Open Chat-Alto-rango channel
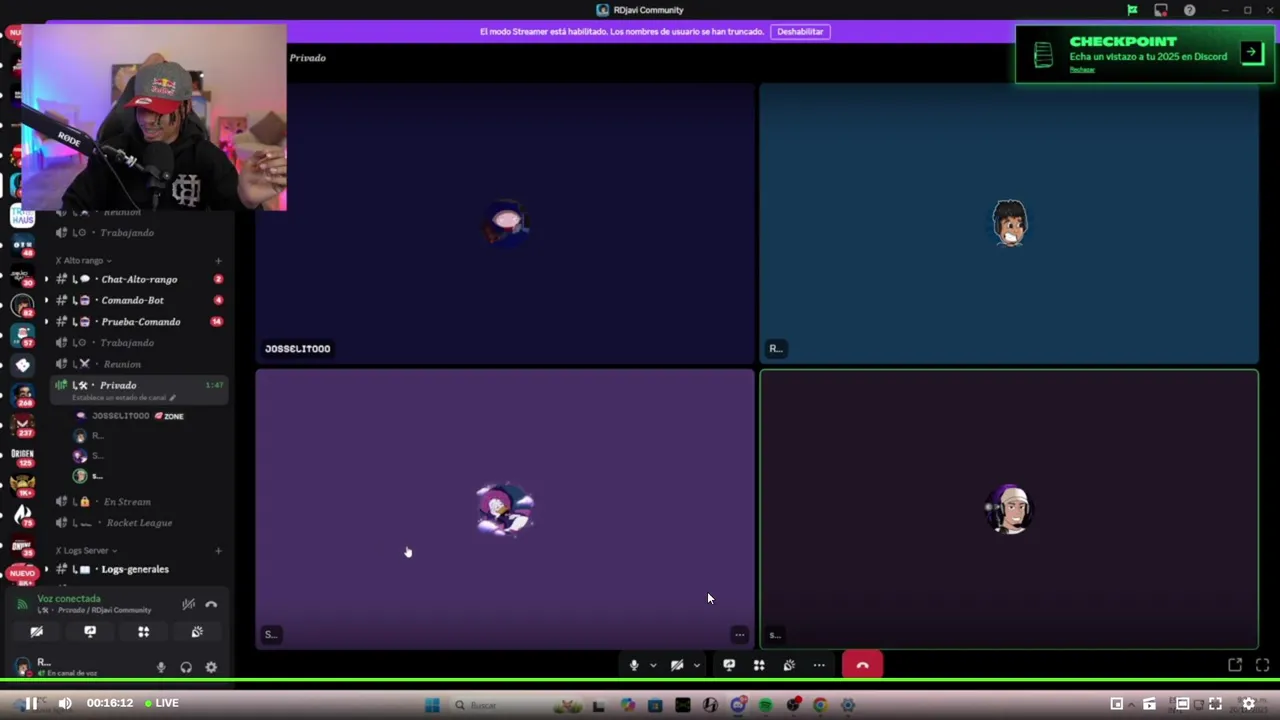 (139, 279)
